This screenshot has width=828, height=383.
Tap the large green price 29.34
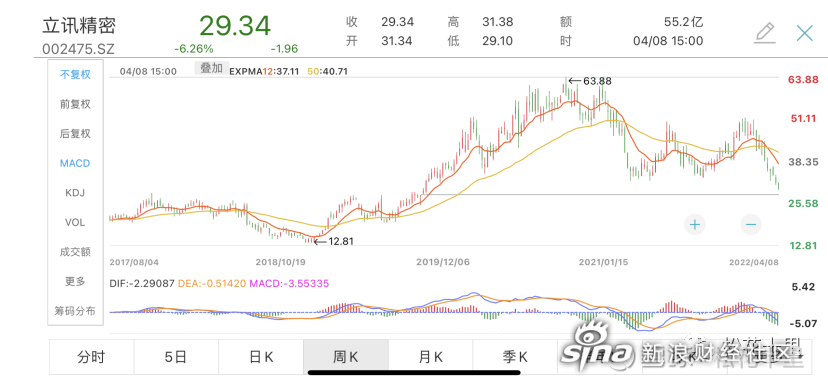[235, 25]
